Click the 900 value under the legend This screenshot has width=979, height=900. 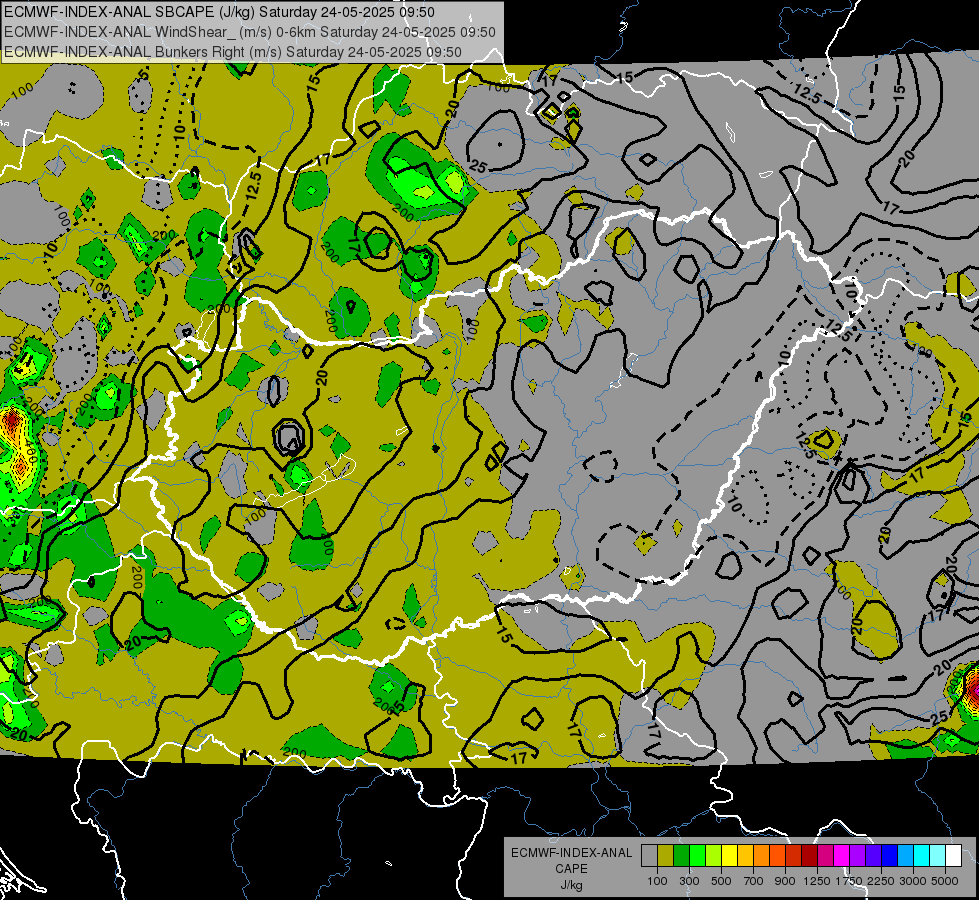pos(785,881)
